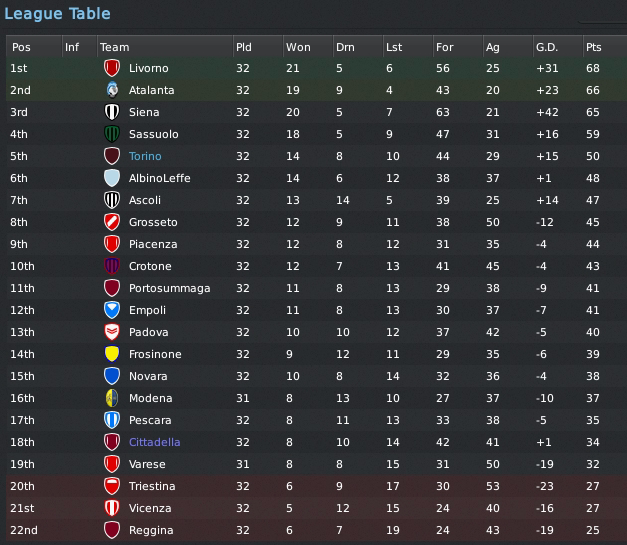Click the Atalanta club badge icon
The image size is (627, 545).
(x=112, y=90)
